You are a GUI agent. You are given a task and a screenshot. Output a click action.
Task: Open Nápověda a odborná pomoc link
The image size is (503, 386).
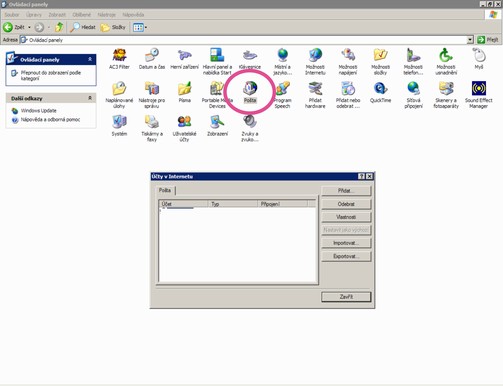[x=50, y=119]
